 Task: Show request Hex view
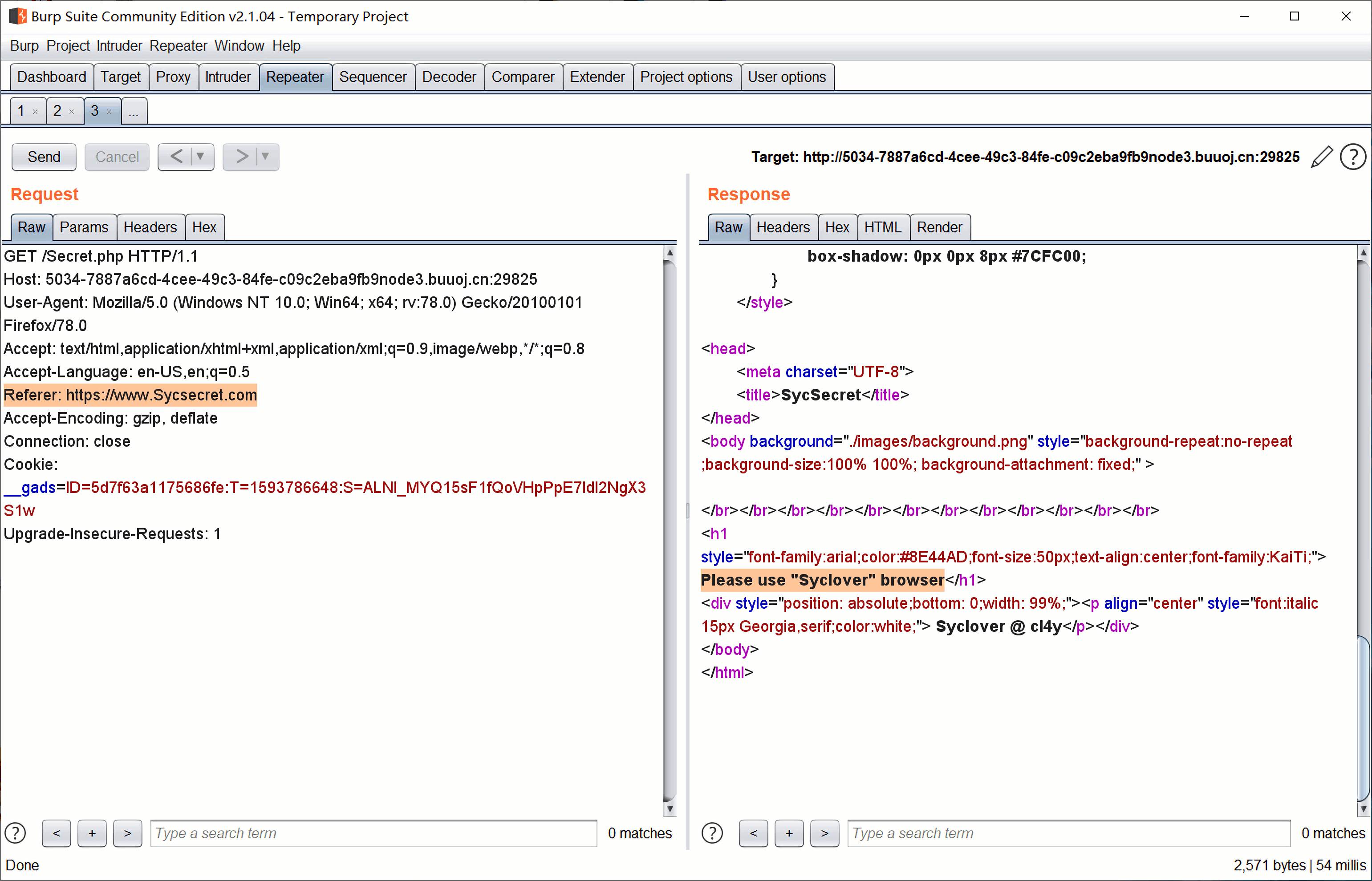[x=204, y=227]
